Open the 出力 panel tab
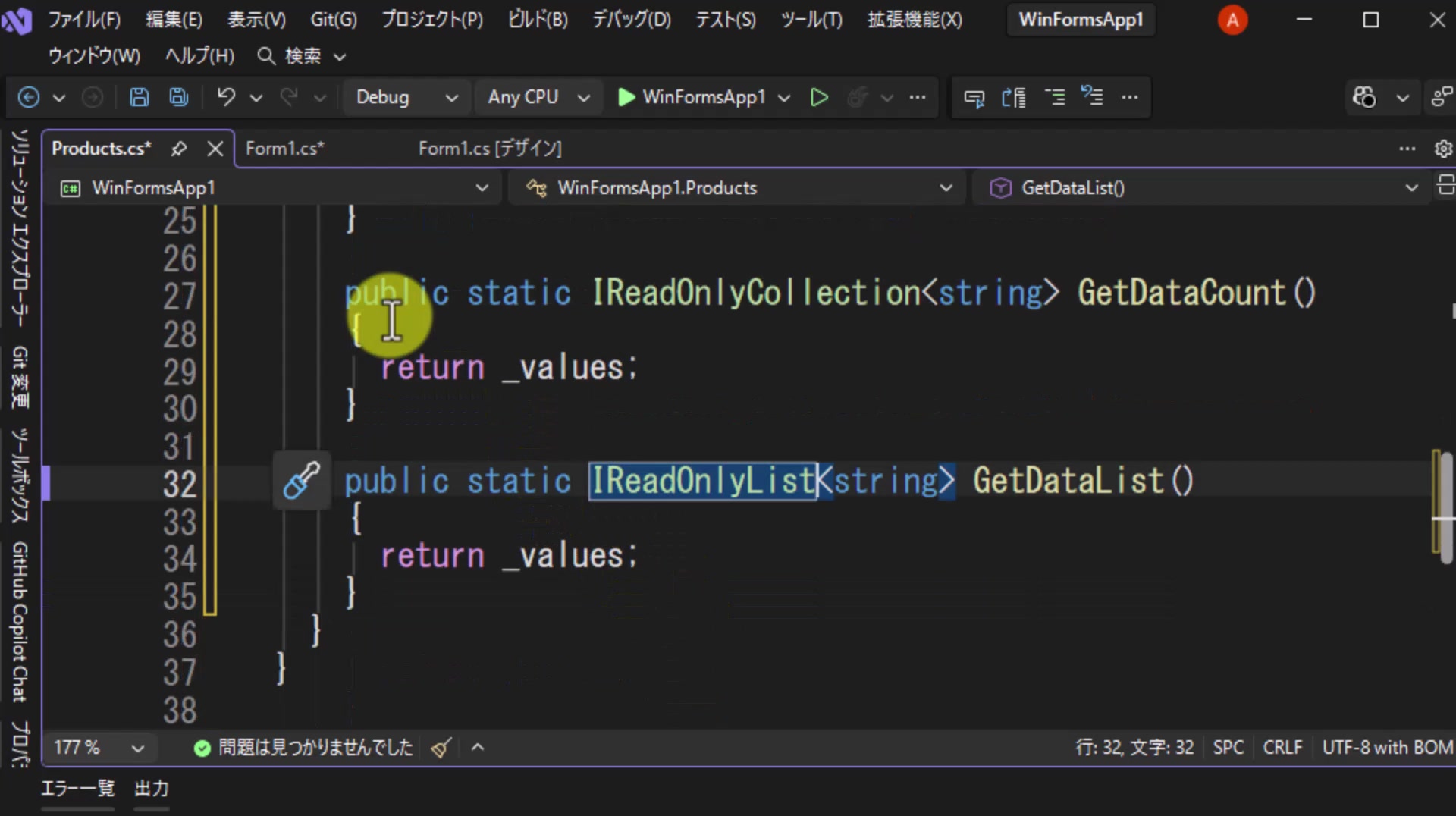Screen dimensions: 1456x816 tap(152, 789)
